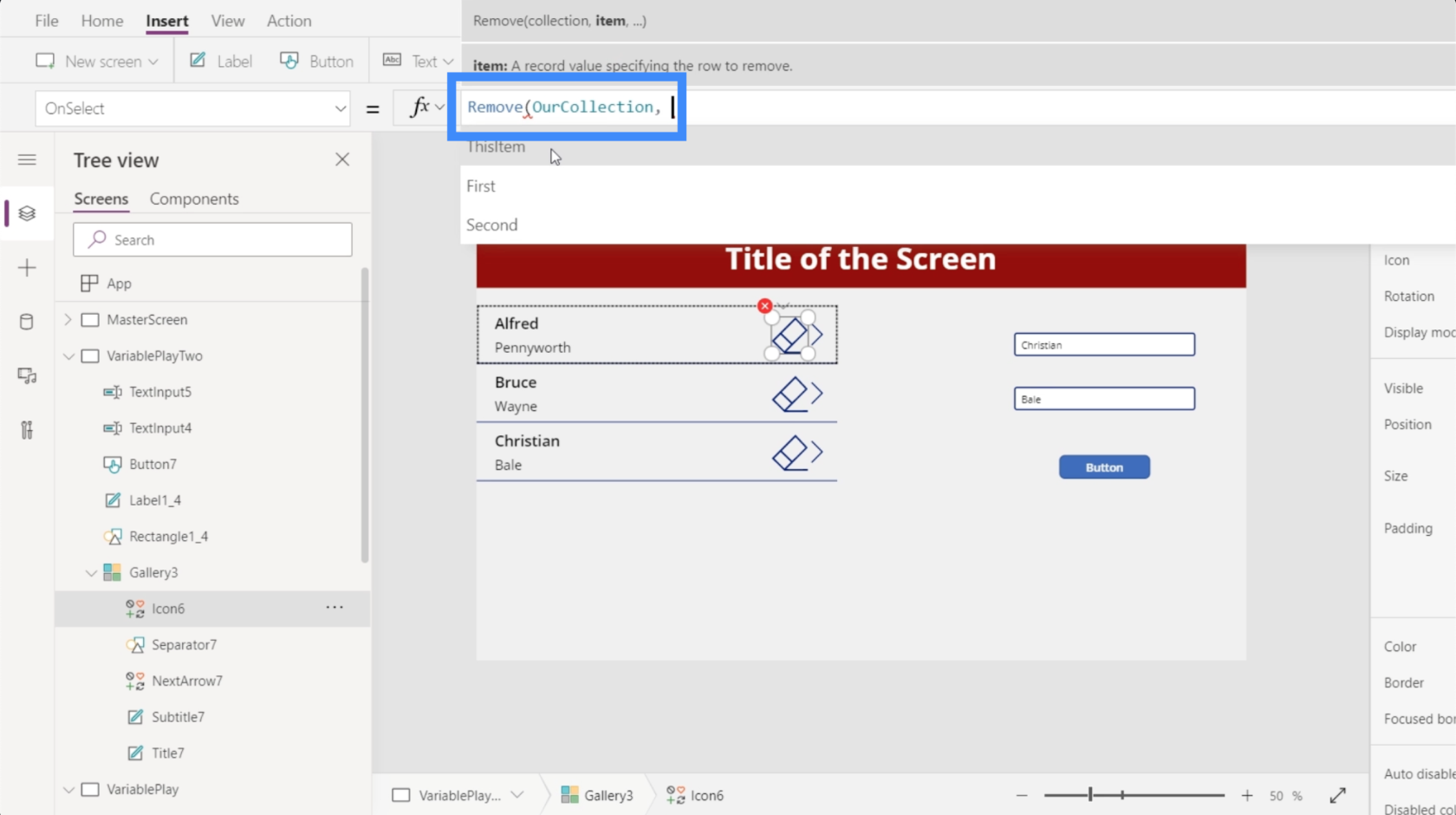Click the Title of the Screen header
The image size is (1456, 815).
point(861,259)
